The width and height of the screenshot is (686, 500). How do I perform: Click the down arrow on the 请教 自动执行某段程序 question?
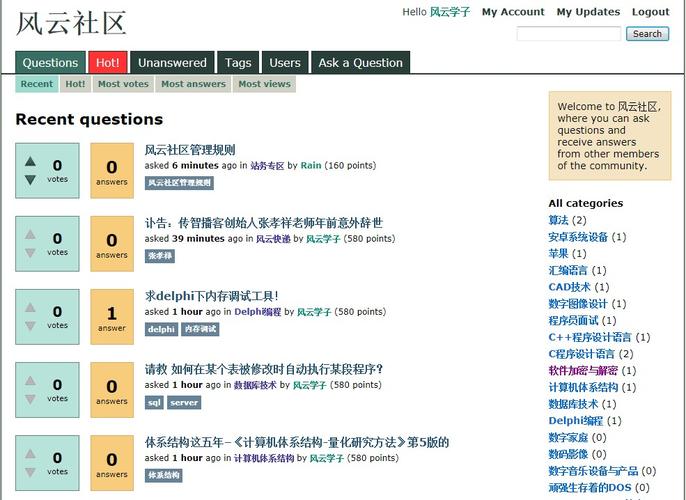point(30,399)
